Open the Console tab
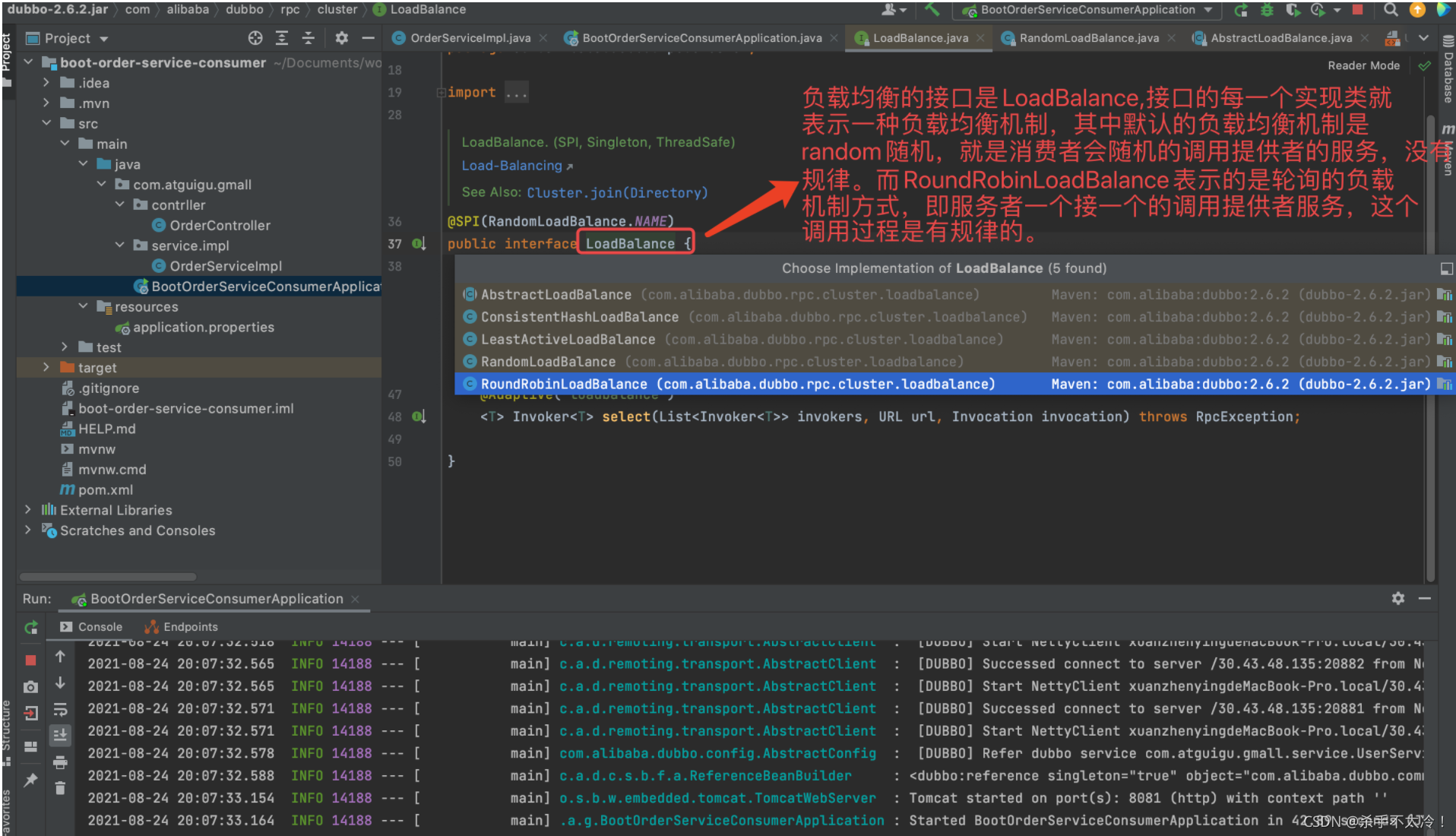This screenshot has height=836, width=1456. (91, 627)
